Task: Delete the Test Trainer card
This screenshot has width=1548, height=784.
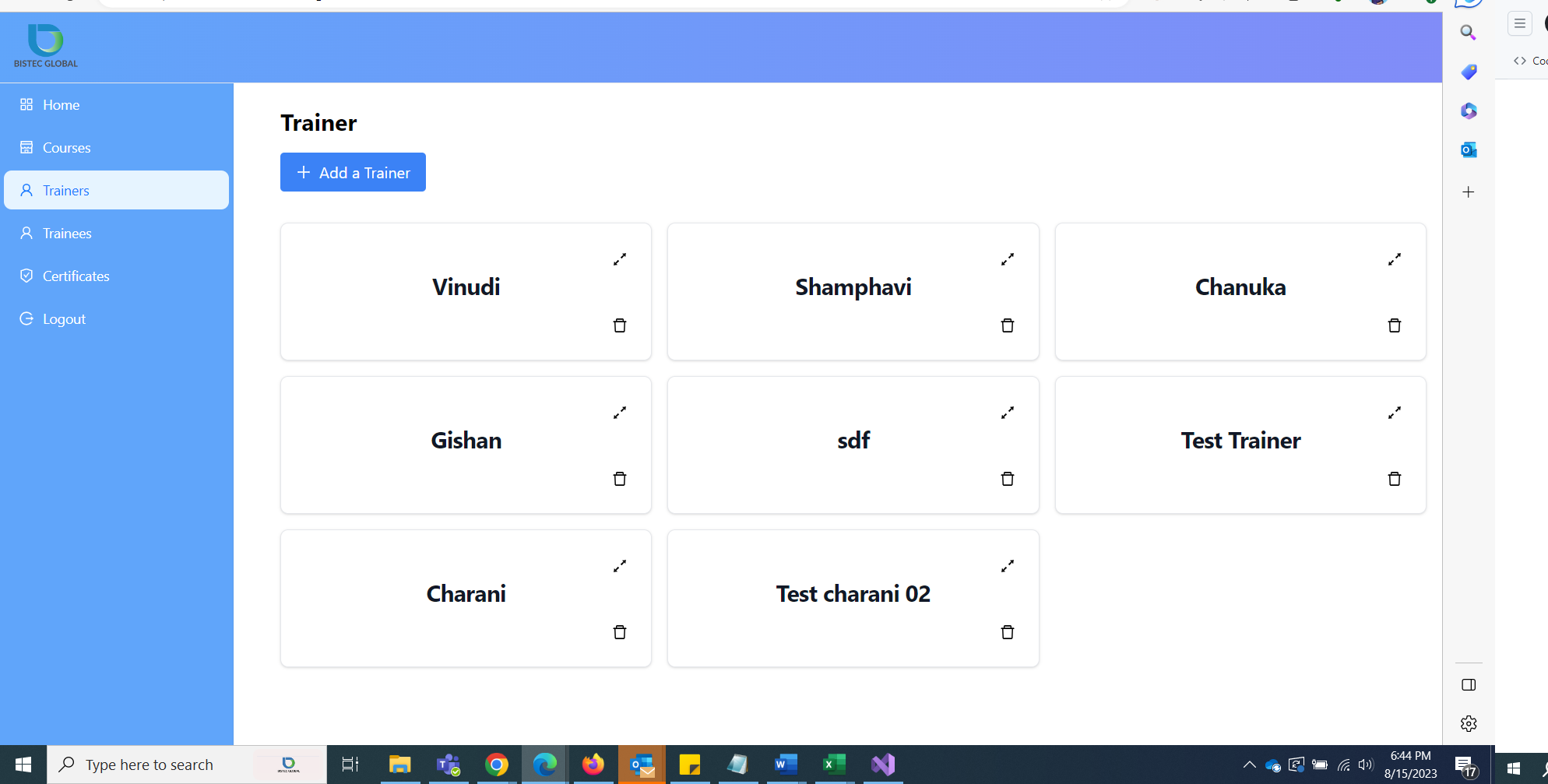Action: [1394, 479]
